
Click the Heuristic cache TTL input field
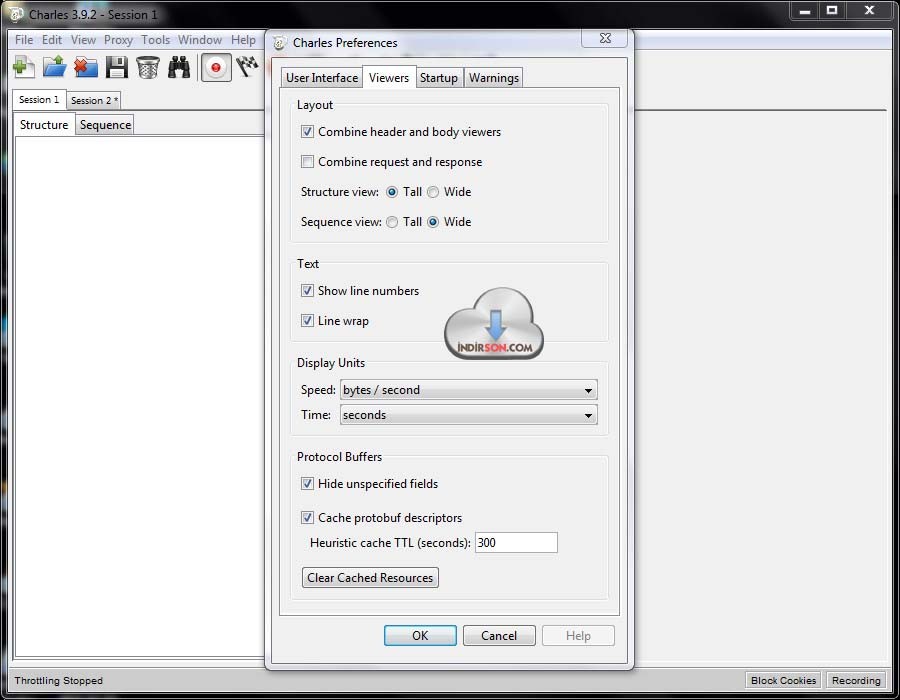516,543
